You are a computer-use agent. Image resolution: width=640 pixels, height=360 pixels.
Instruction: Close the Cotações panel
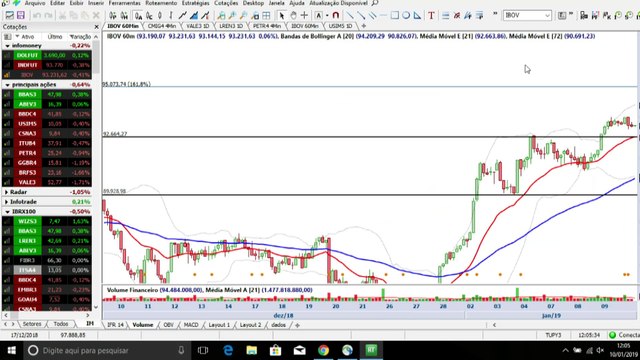(x=96, y=27)
